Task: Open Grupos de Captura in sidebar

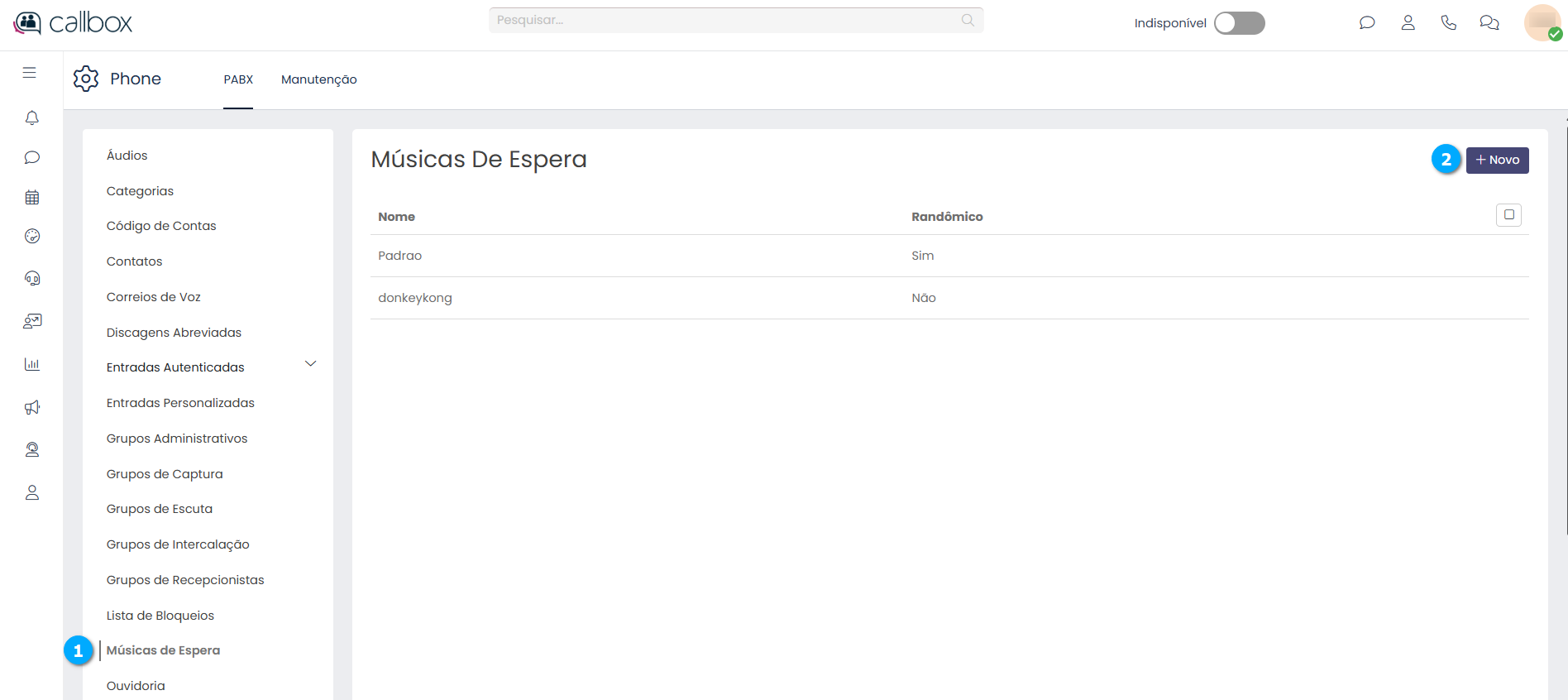Action: click(x=165, y=474)
